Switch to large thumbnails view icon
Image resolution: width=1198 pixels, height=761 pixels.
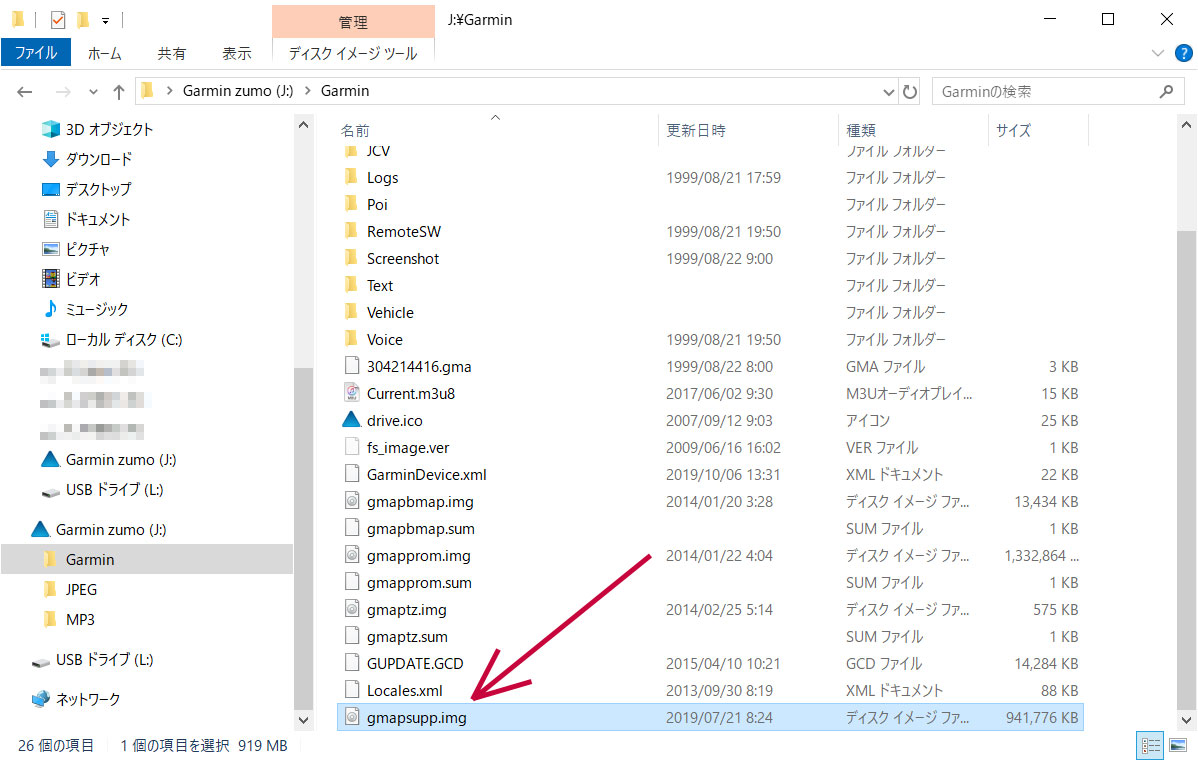click(x=1177, y=745)
